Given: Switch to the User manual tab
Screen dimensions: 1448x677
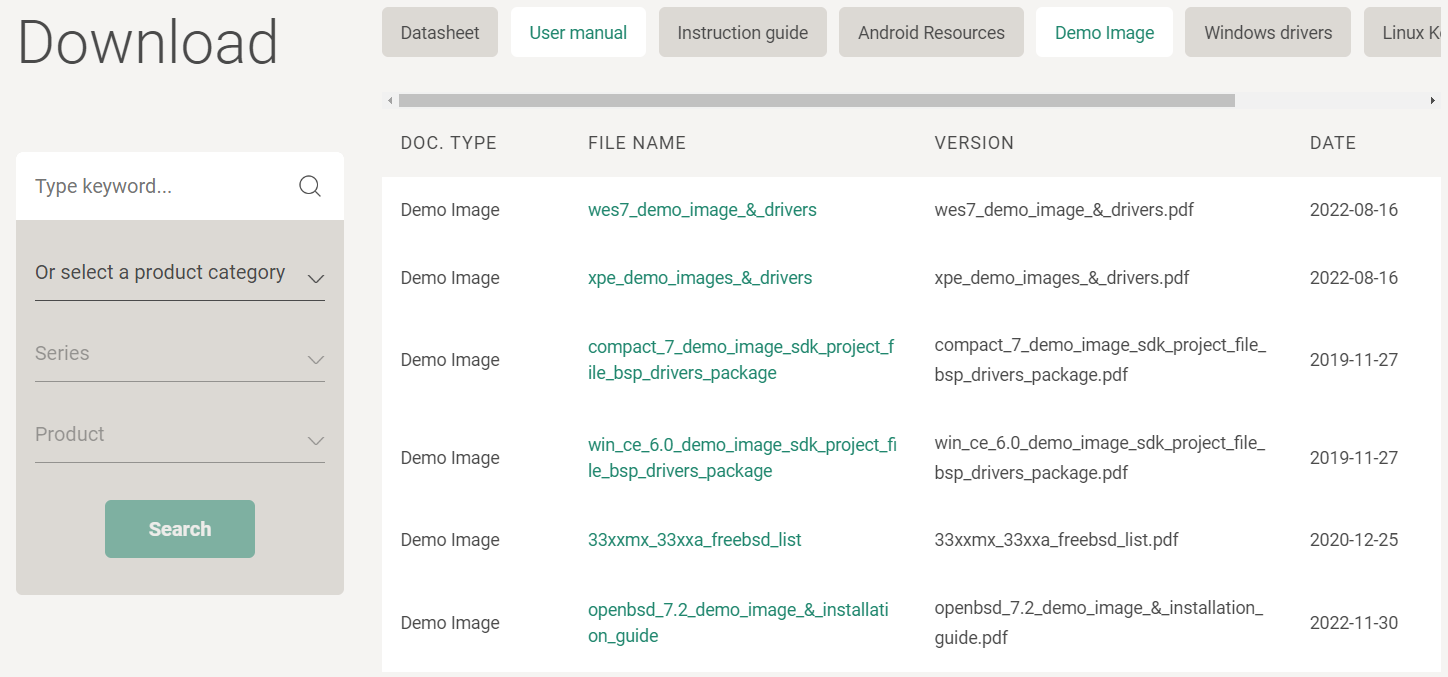Looking at the screenshot, I should coord(578,33).
